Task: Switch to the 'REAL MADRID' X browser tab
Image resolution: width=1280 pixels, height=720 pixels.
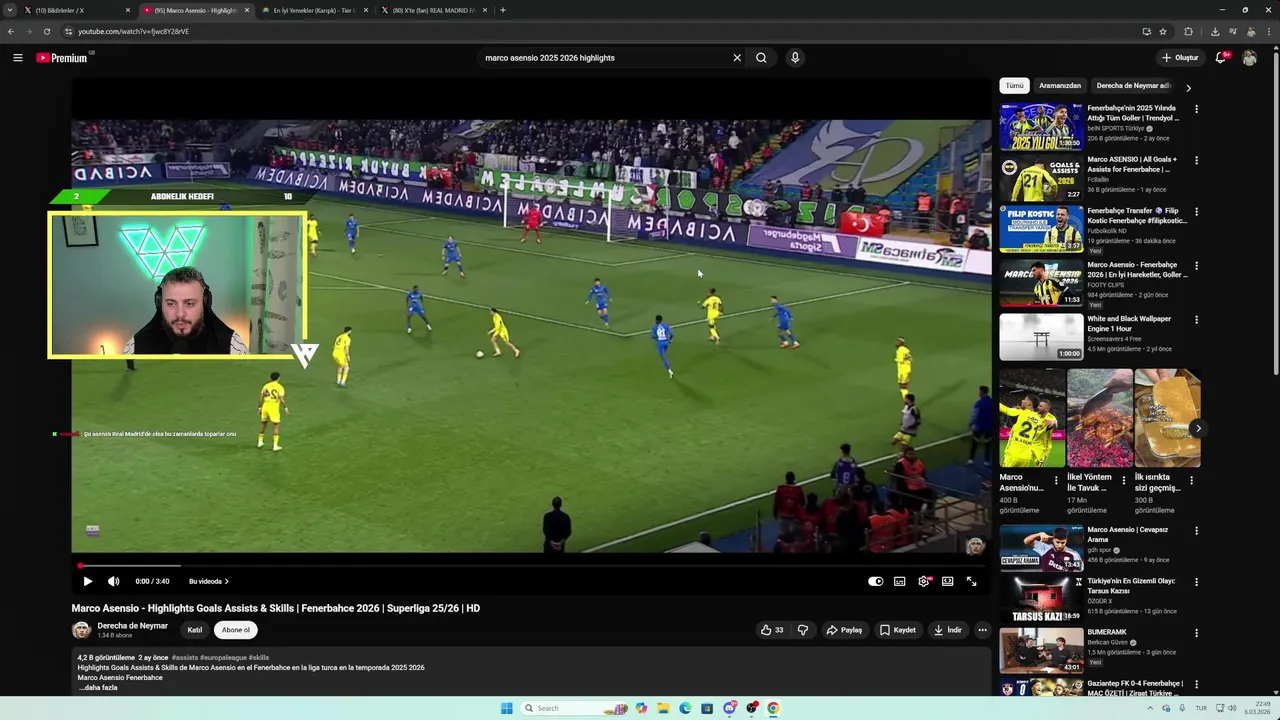Action: [x=434, y=10]
